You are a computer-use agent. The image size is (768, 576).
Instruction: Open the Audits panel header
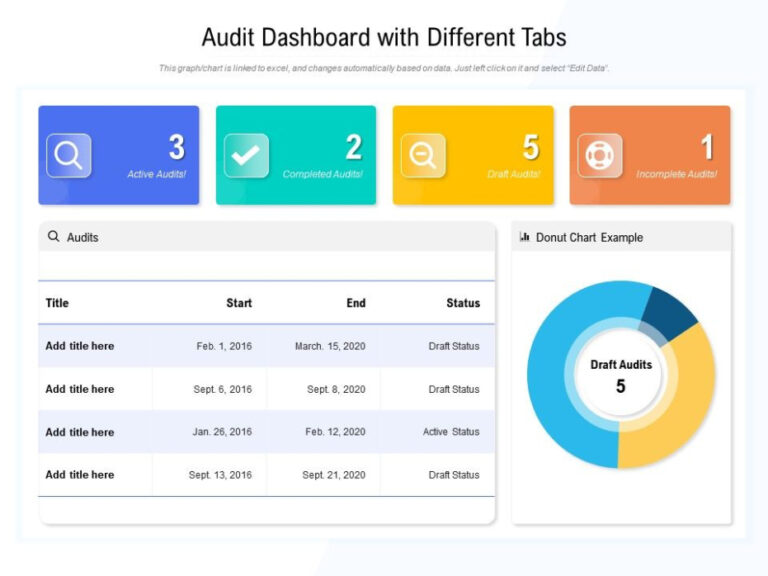coord(267,237)
